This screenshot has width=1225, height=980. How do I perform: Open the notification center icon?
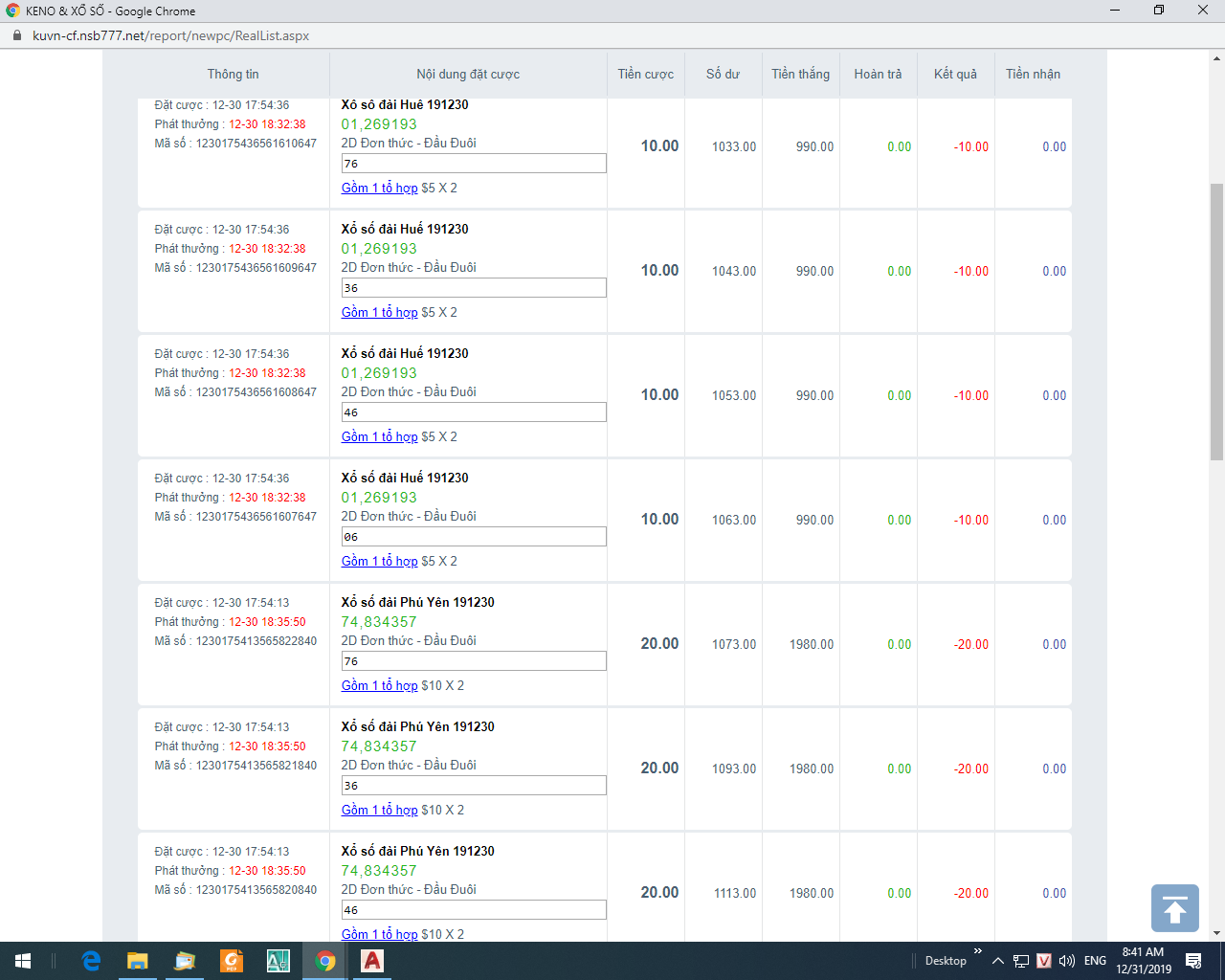[x=1193, y=961]
